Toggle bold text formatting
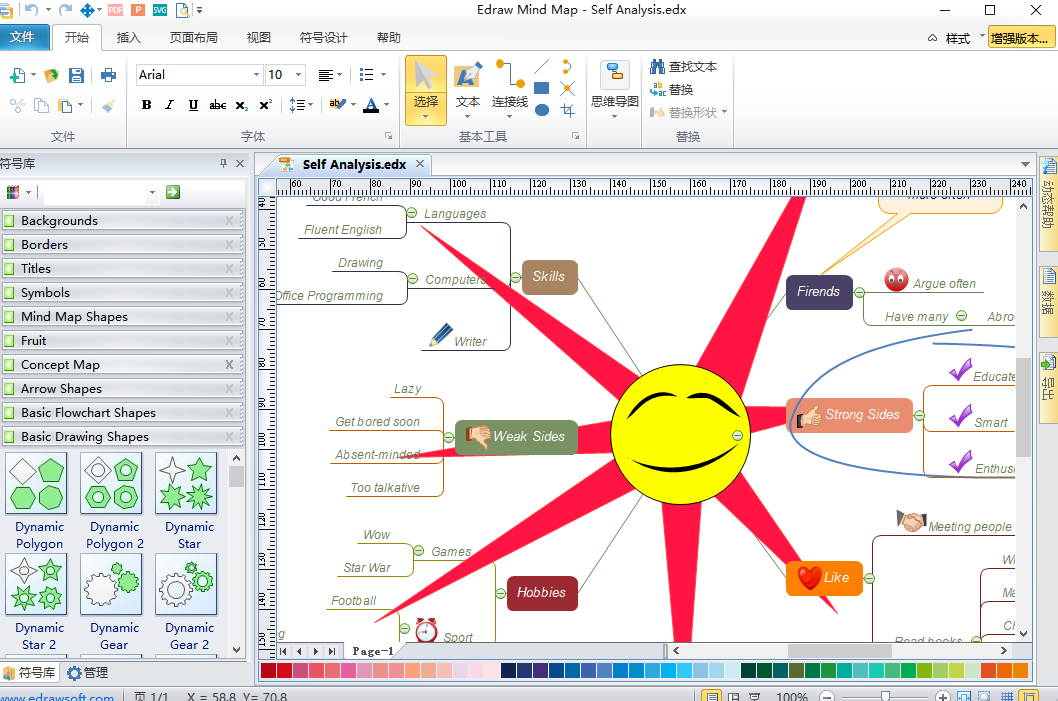Viewport: 1058px width, 701px height. click(147, 105)
